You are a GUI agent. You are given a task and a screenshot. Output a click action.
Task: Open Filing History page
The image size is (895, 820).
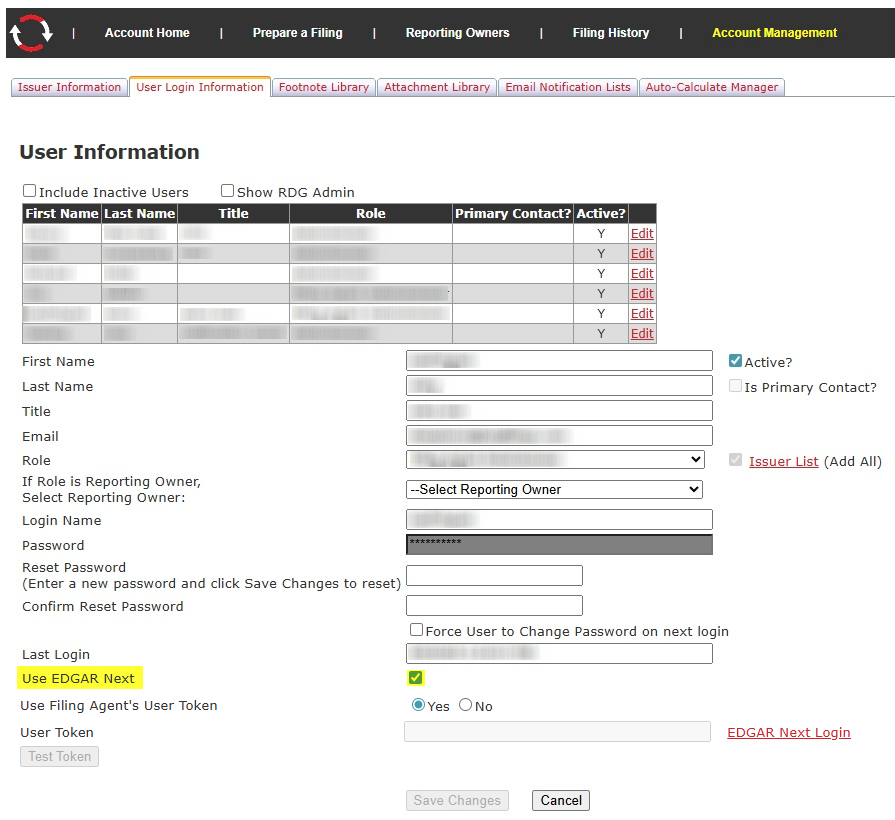click(x=610, y=33)
